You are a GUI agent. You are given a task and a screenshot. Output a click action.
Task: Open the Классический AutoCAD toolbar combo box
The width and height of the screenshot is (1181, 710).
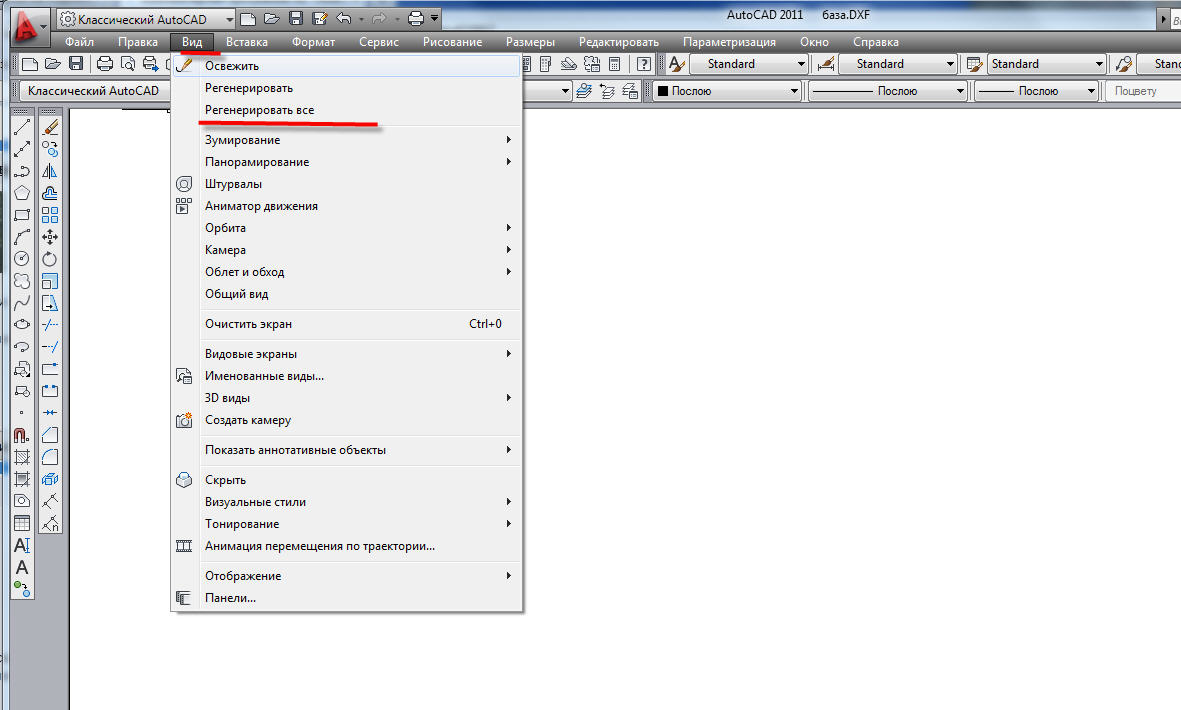pyautogui.click(x=93, y=91)
